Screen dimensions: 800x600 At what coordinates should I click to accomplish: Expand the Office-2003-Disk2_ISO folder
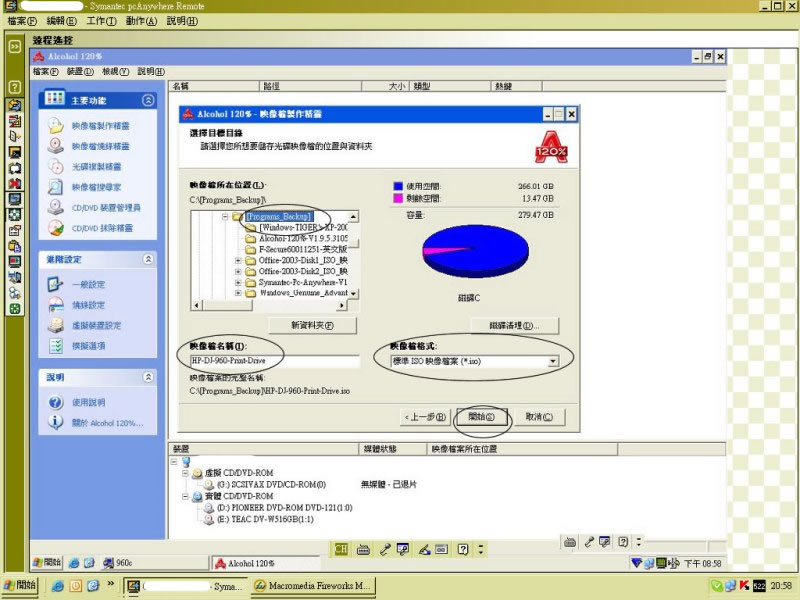(x=238, y=271)
